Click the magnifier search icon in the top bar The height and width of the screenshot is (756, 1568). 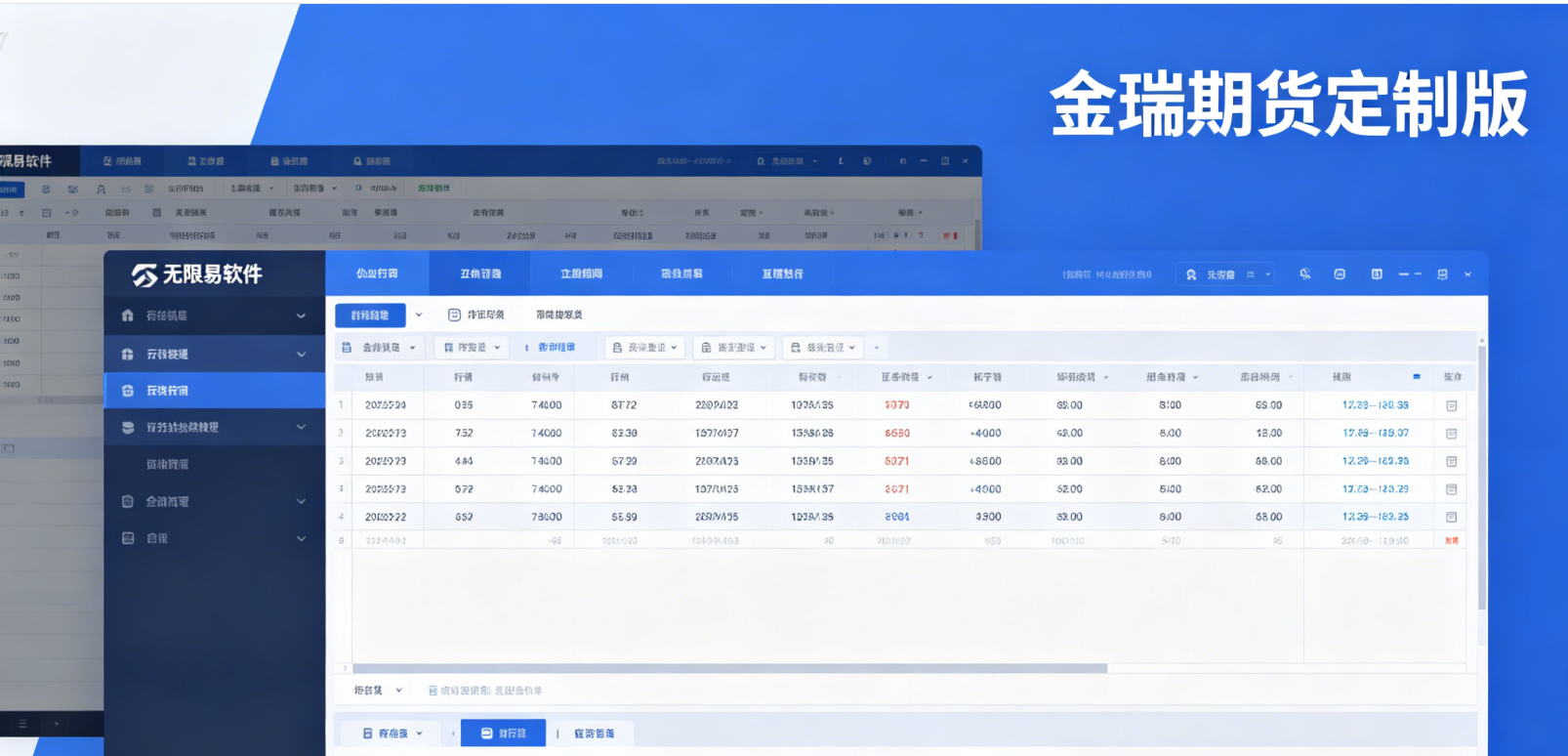(x=1304, y=274)
